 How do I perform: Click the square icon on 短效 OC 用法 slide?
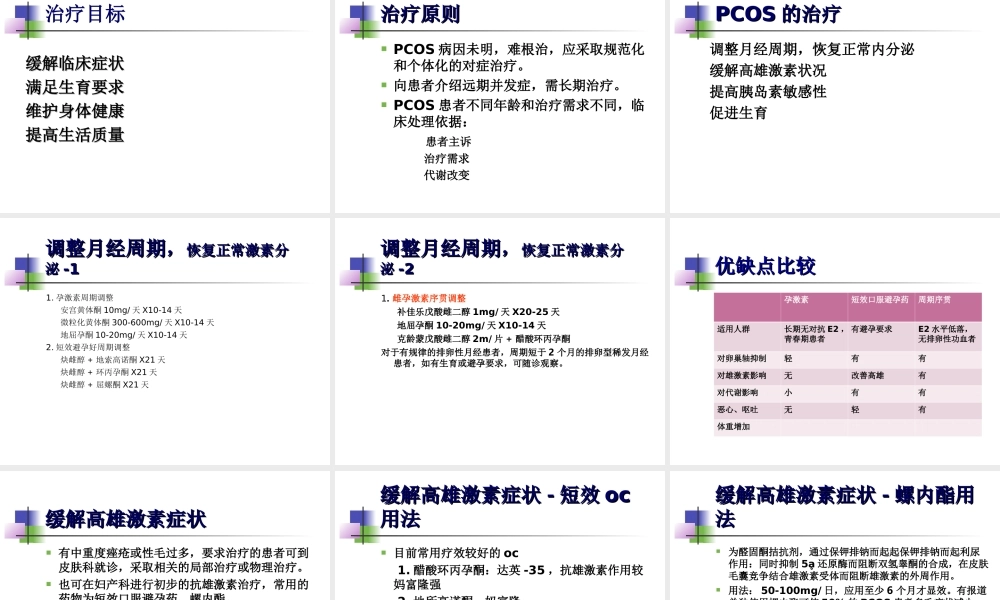click(x=356, y=520)
